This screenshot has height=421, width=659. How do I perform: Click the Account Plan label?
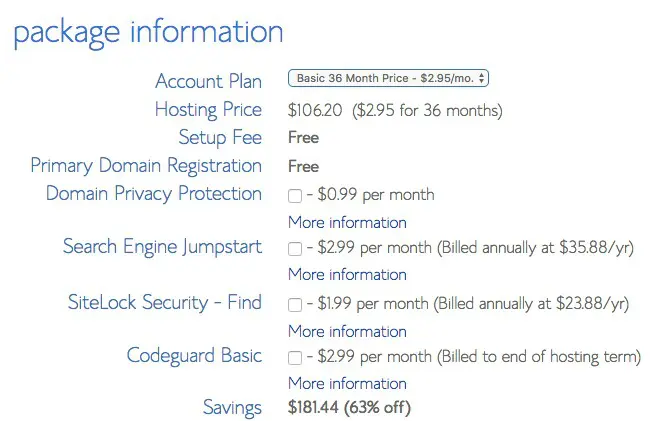[x=208, y=81]
